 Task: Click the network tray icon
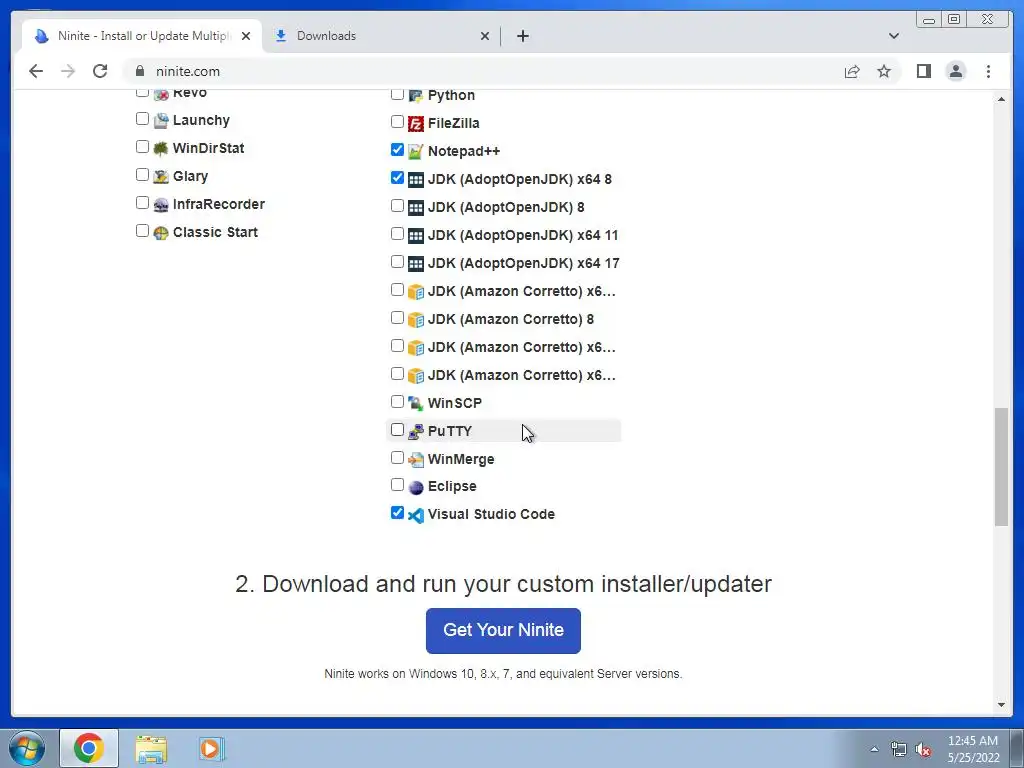click(899, 750)
